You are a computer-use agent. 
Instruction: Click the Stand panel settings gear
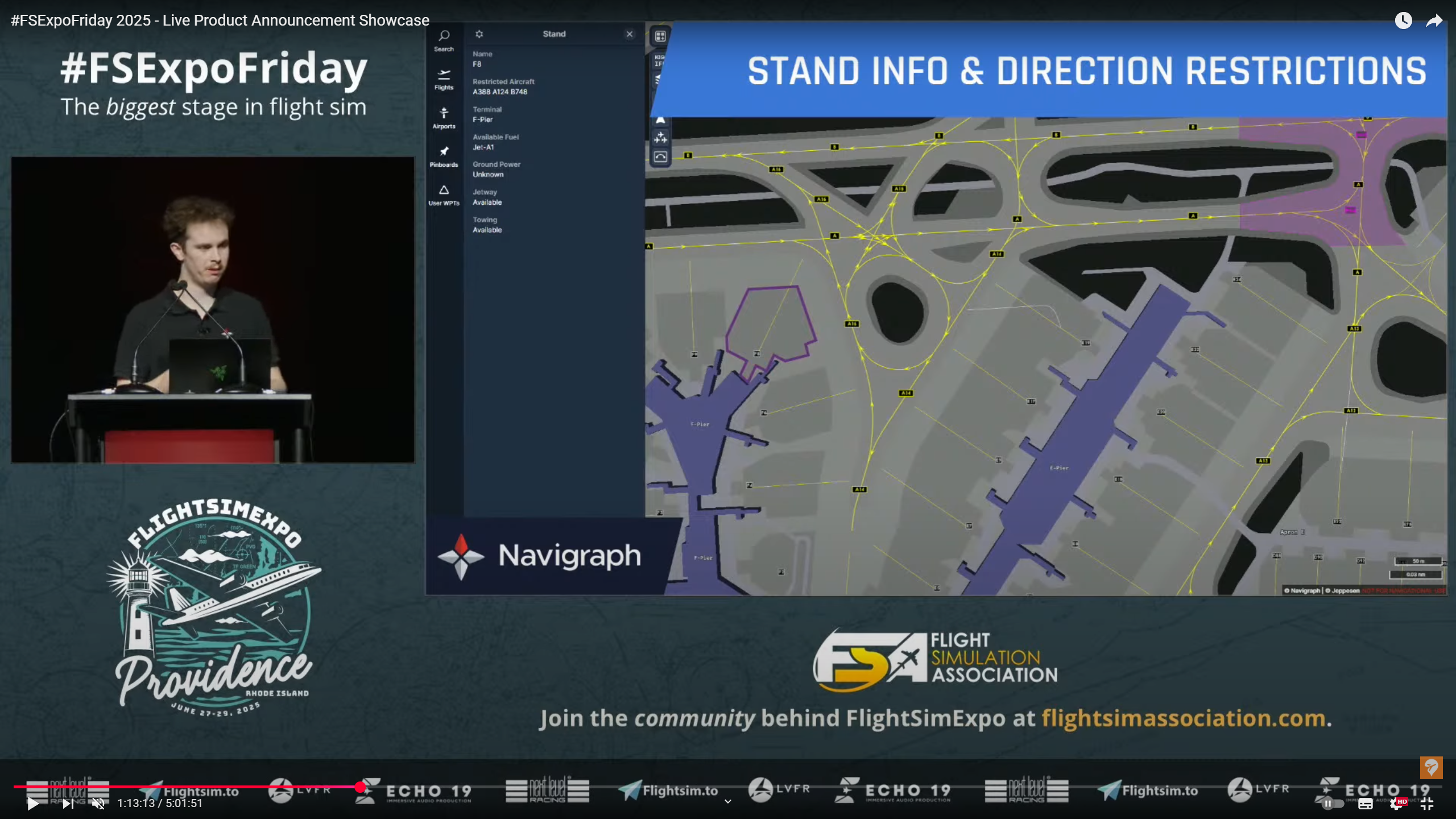(x=479, y=34)
